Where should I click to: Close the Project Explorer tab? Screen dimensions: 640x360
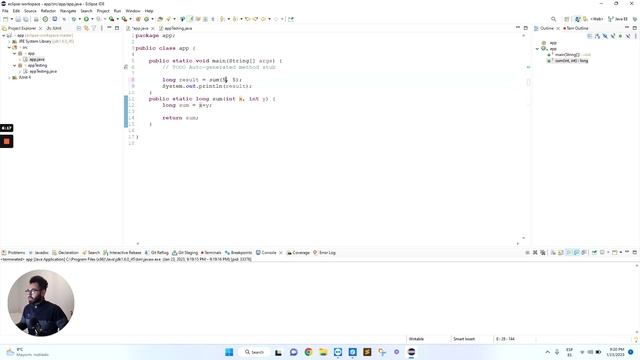(x=40, y=28)
